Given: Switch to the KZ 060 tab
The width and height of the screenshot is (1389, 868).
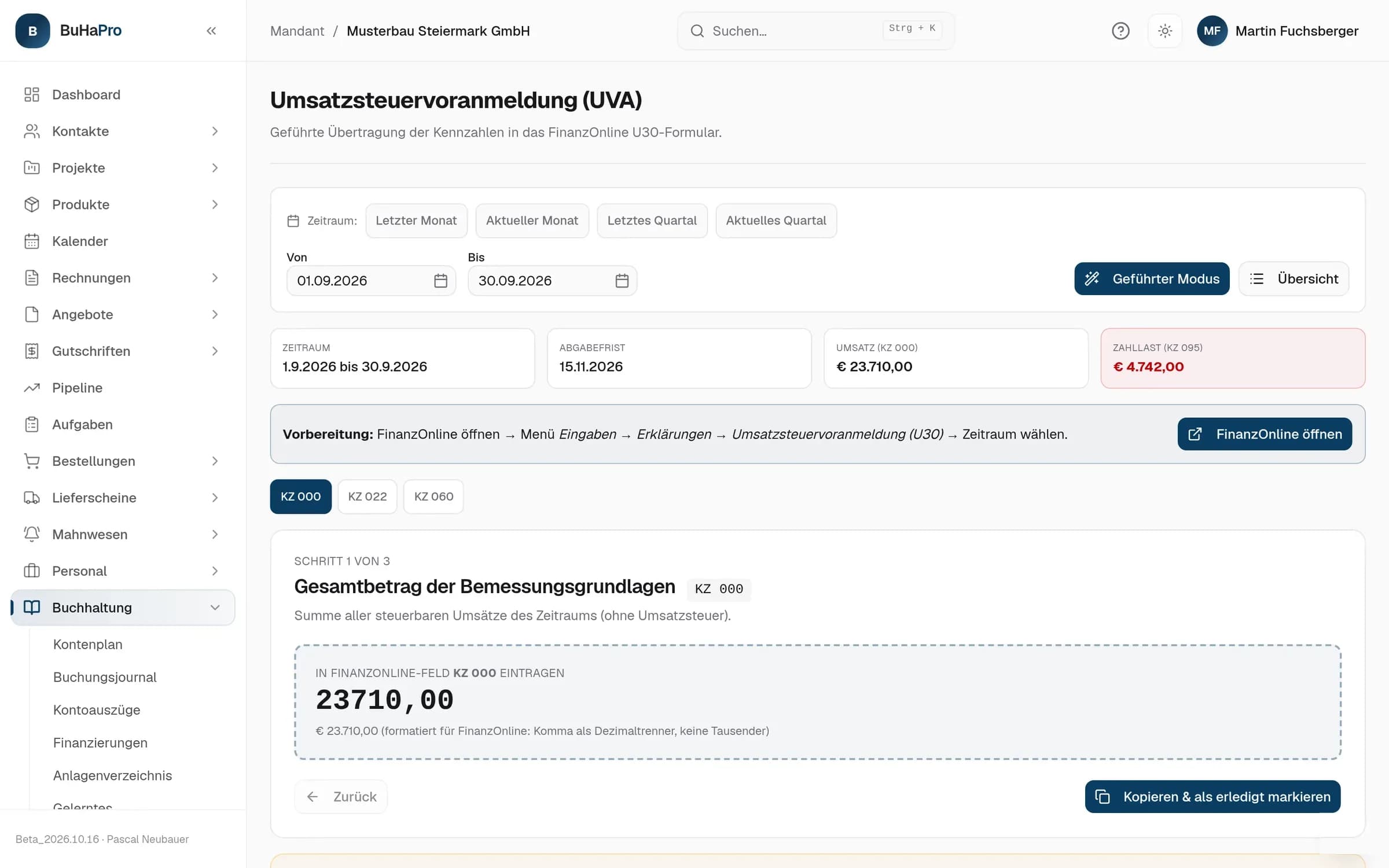Looking at the screenshot, I should point(433,496).
